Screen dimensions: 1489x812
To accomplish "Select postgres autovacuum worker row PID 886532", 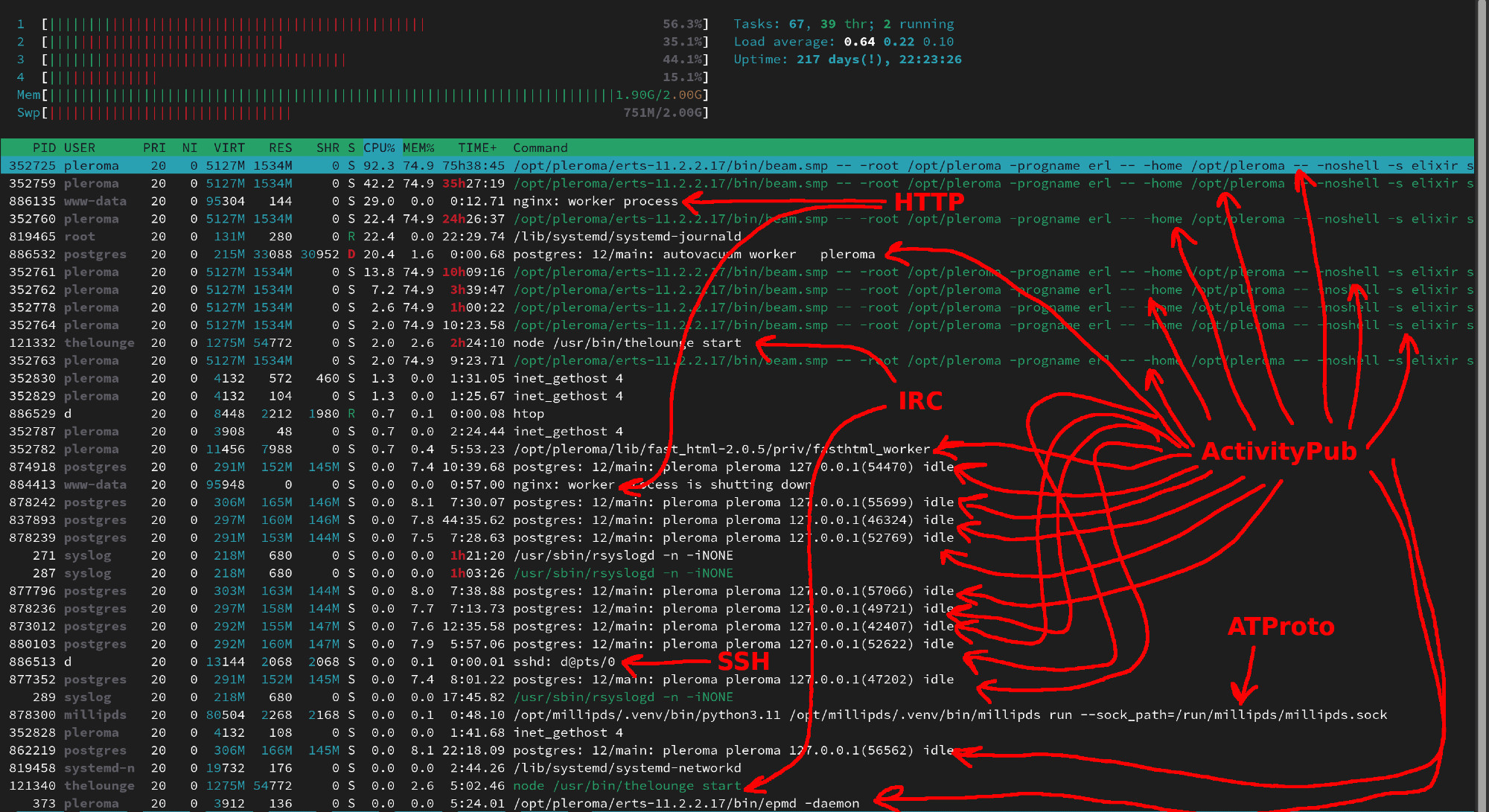I will [x=737, y=255].
